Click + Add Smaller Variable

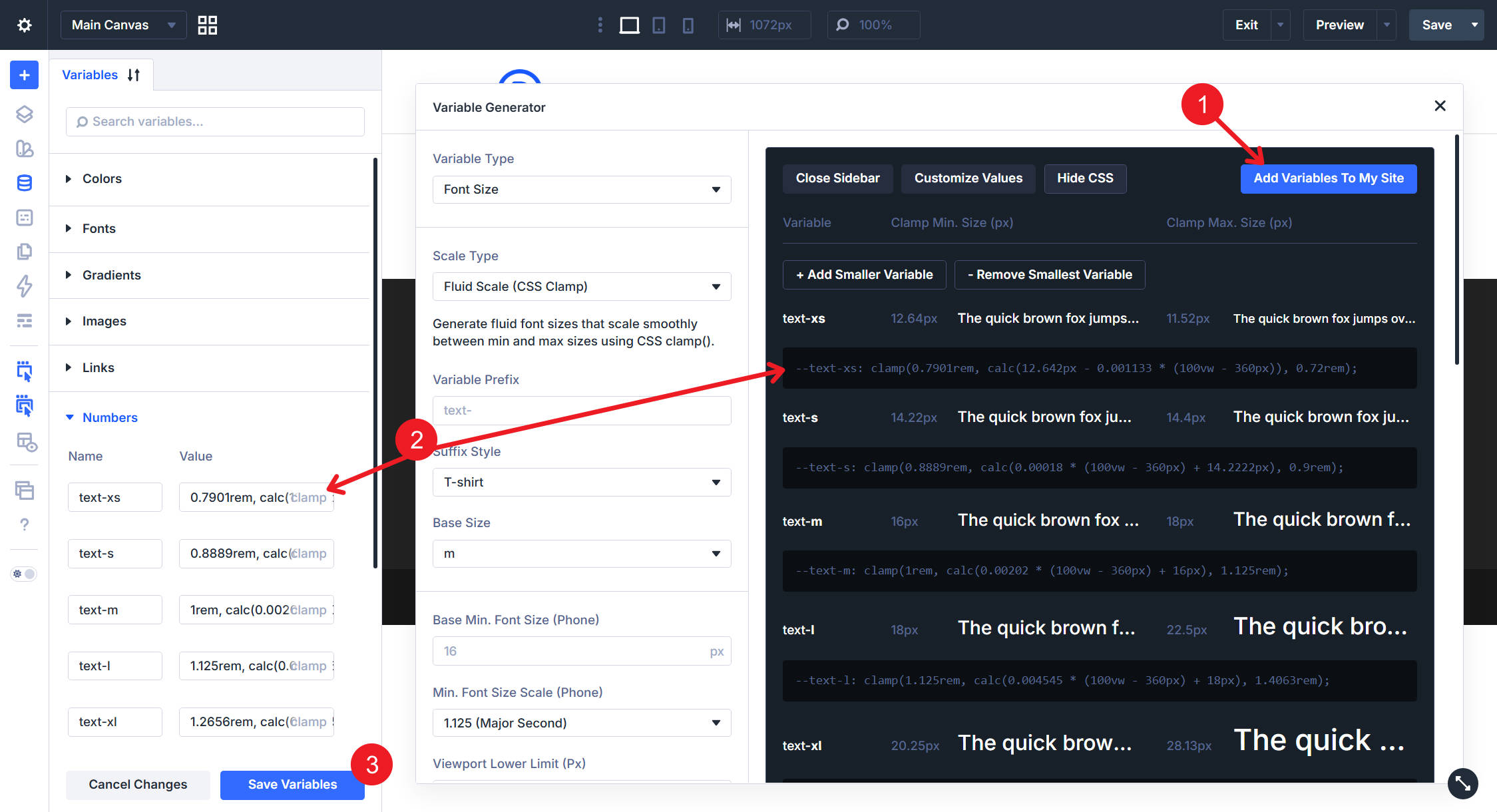point(864,275)
